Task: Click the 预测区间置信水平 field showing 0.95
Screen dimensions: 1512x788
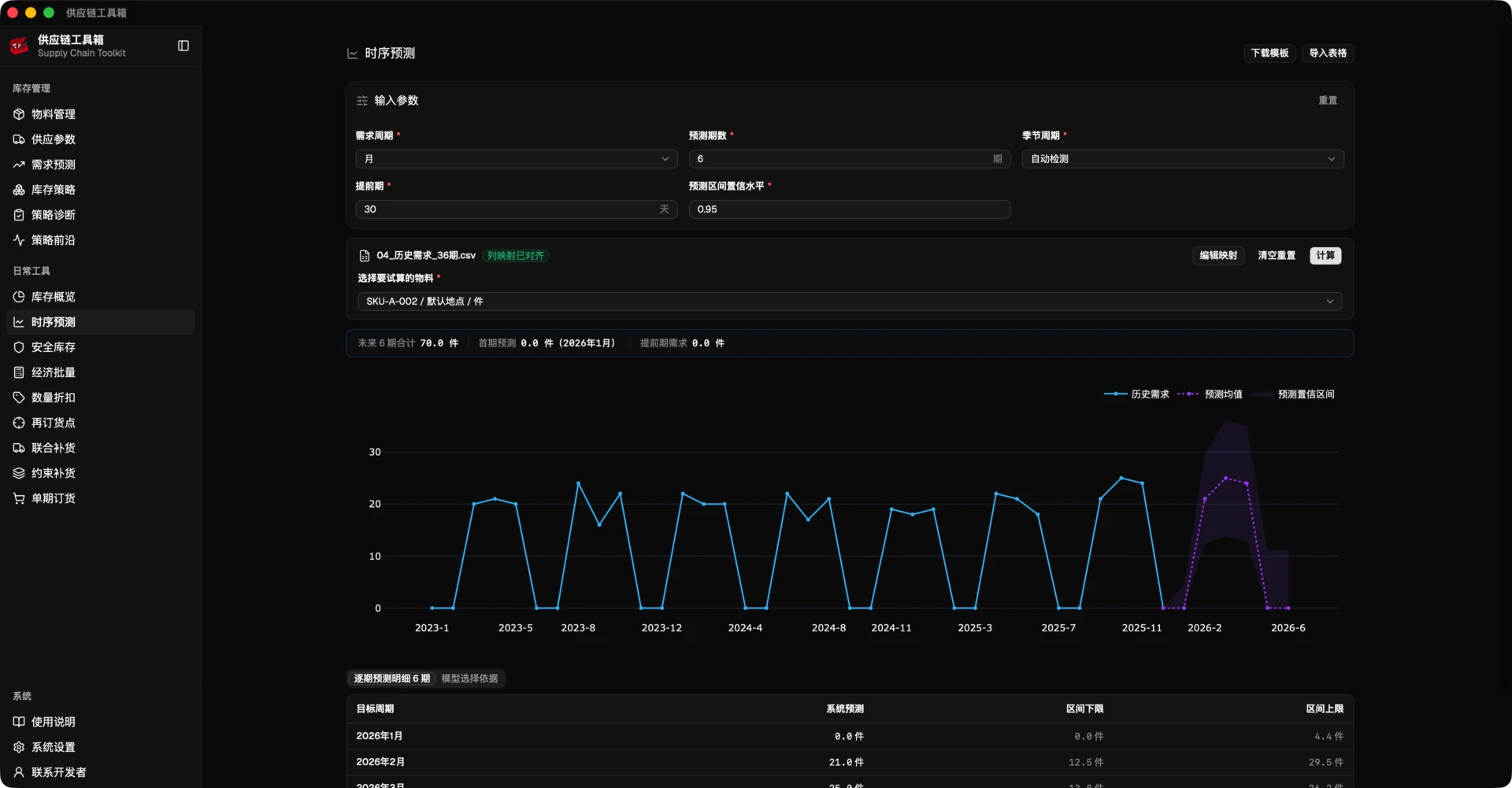Action: pos(850,209)
